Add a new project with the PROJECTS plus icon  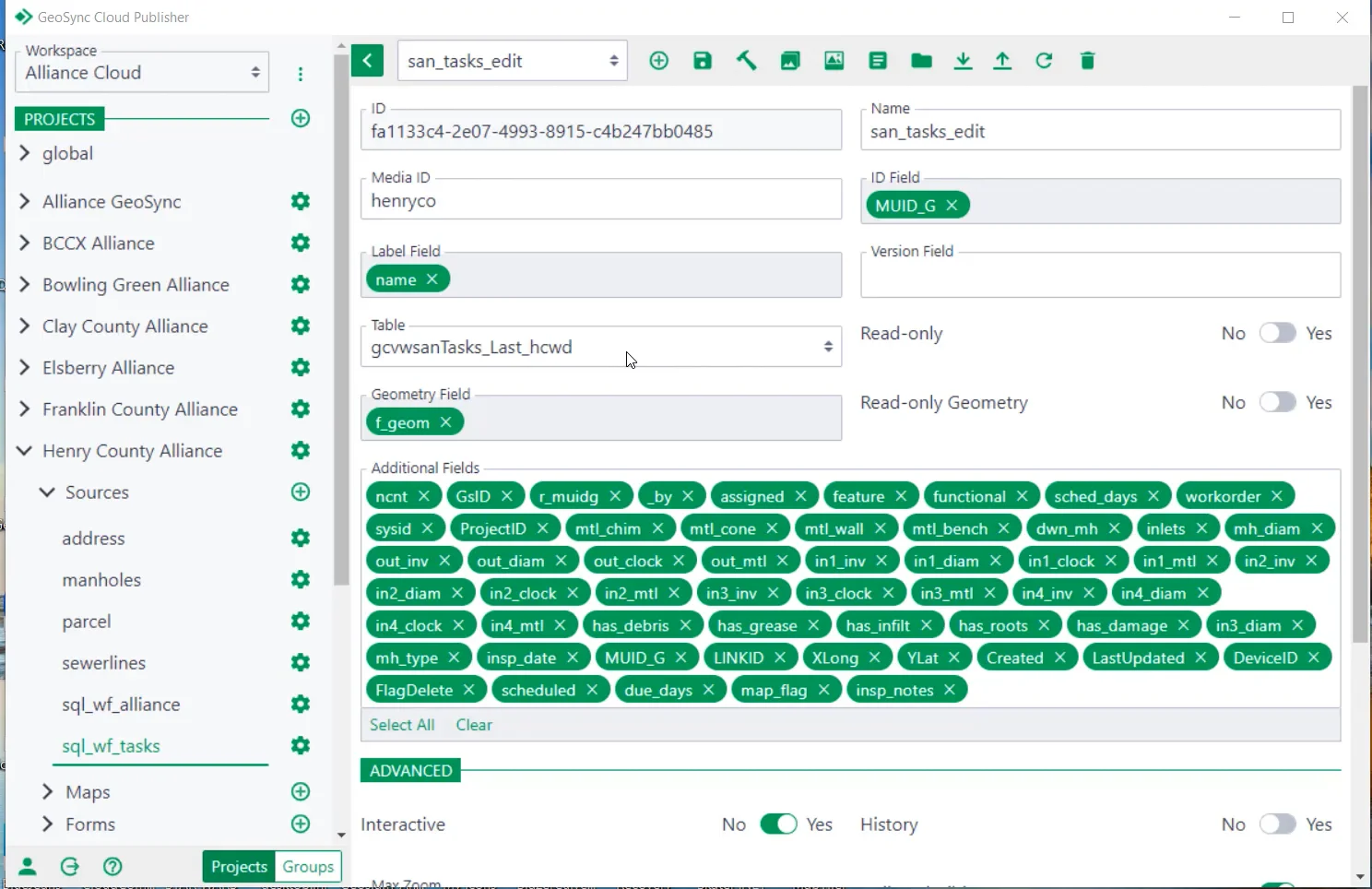(301, 118)
